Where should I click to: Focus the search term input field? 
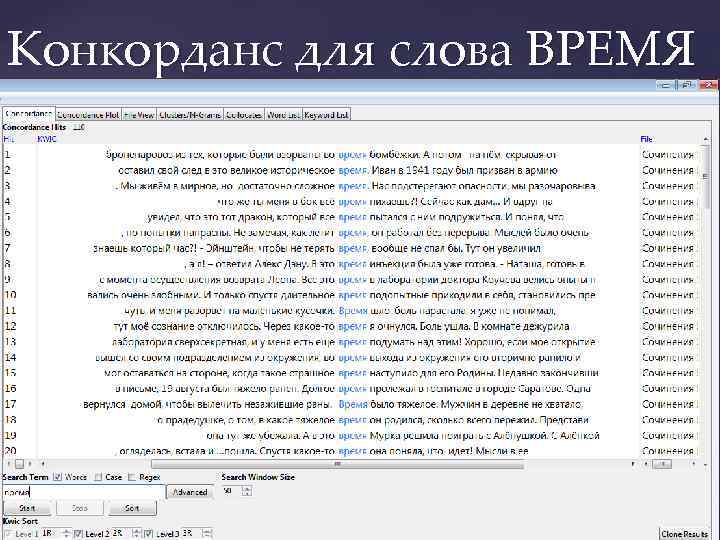click(84, 492)
